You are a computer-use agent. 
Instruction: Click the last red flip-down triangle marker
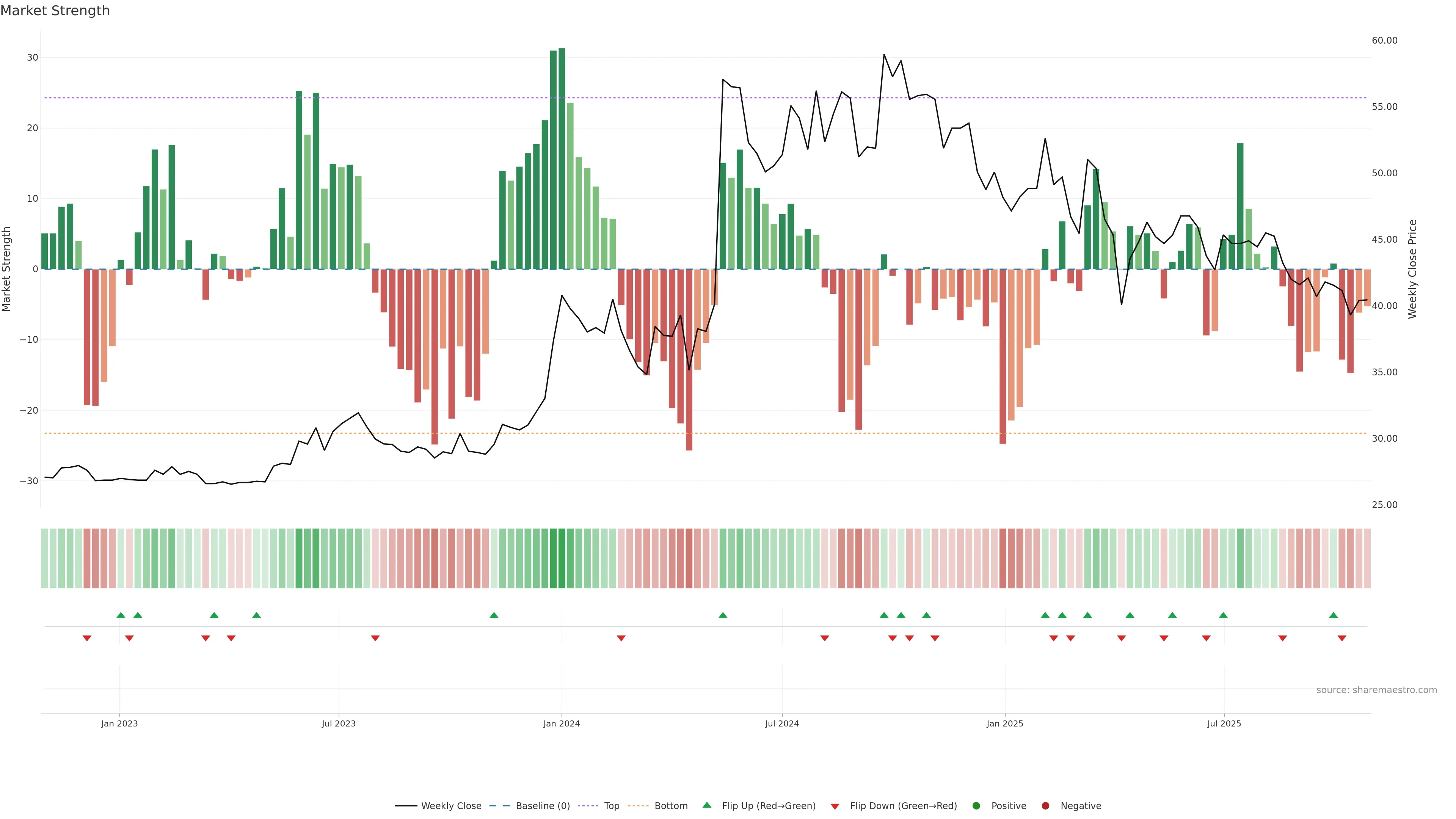(1342, 638)
